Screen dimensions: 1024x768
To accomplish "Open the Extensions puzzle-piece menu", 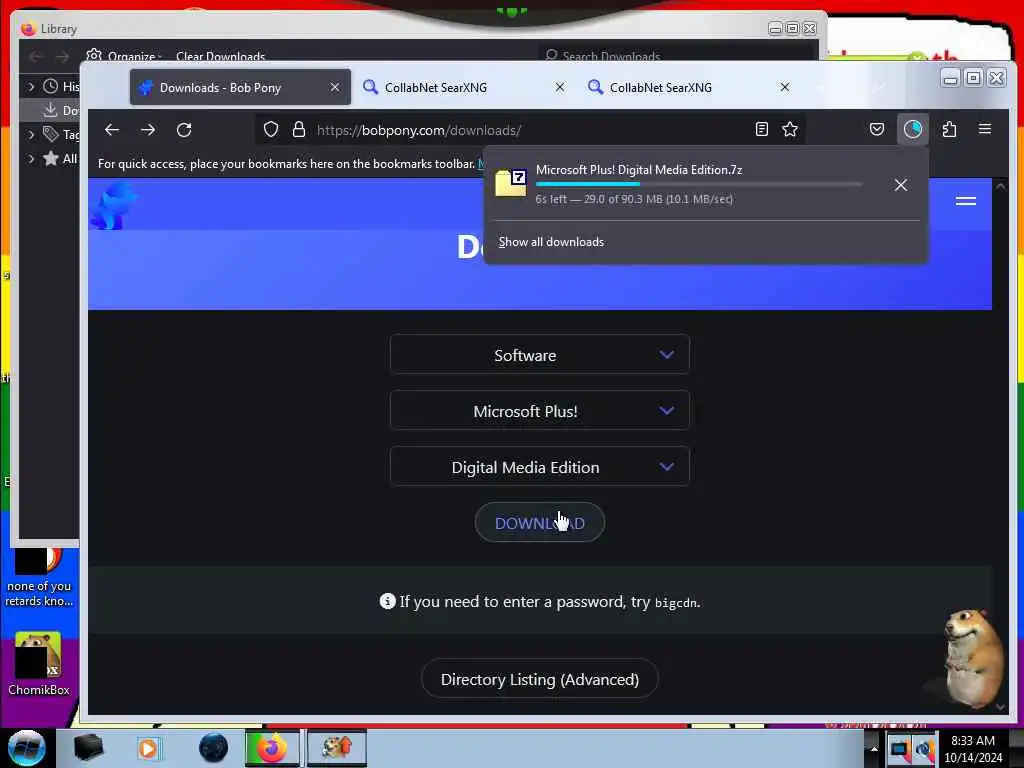I will tap(950, 129).
